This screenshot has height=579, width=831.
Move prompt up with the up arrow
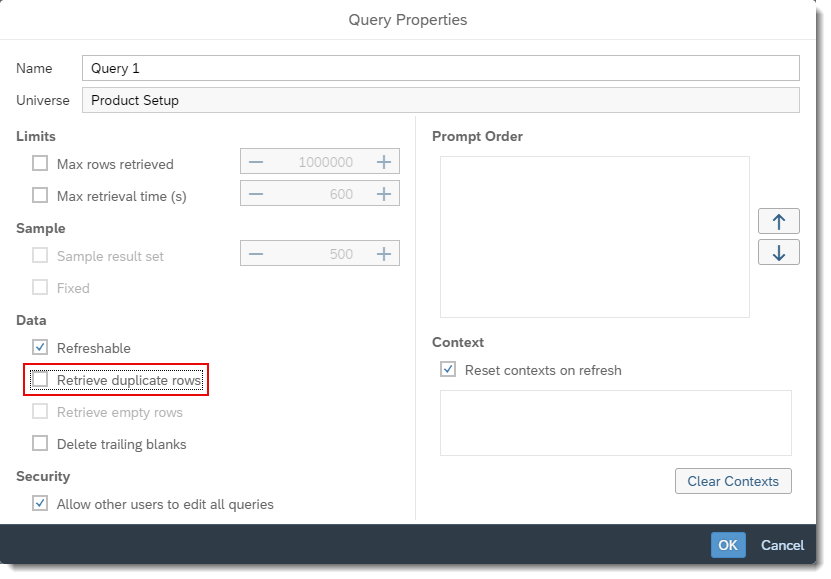pos(778,221)
